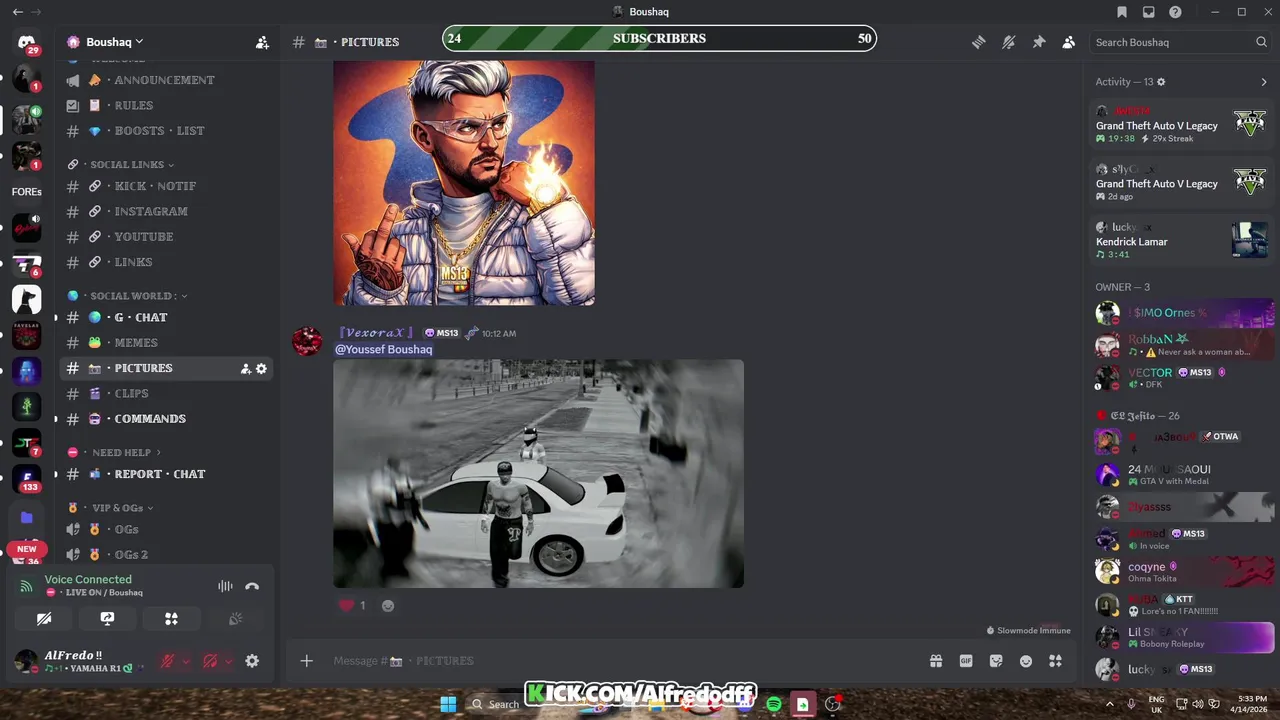
Task: Click the invite people icon beside Boushaq
Action: pos(262,42)
